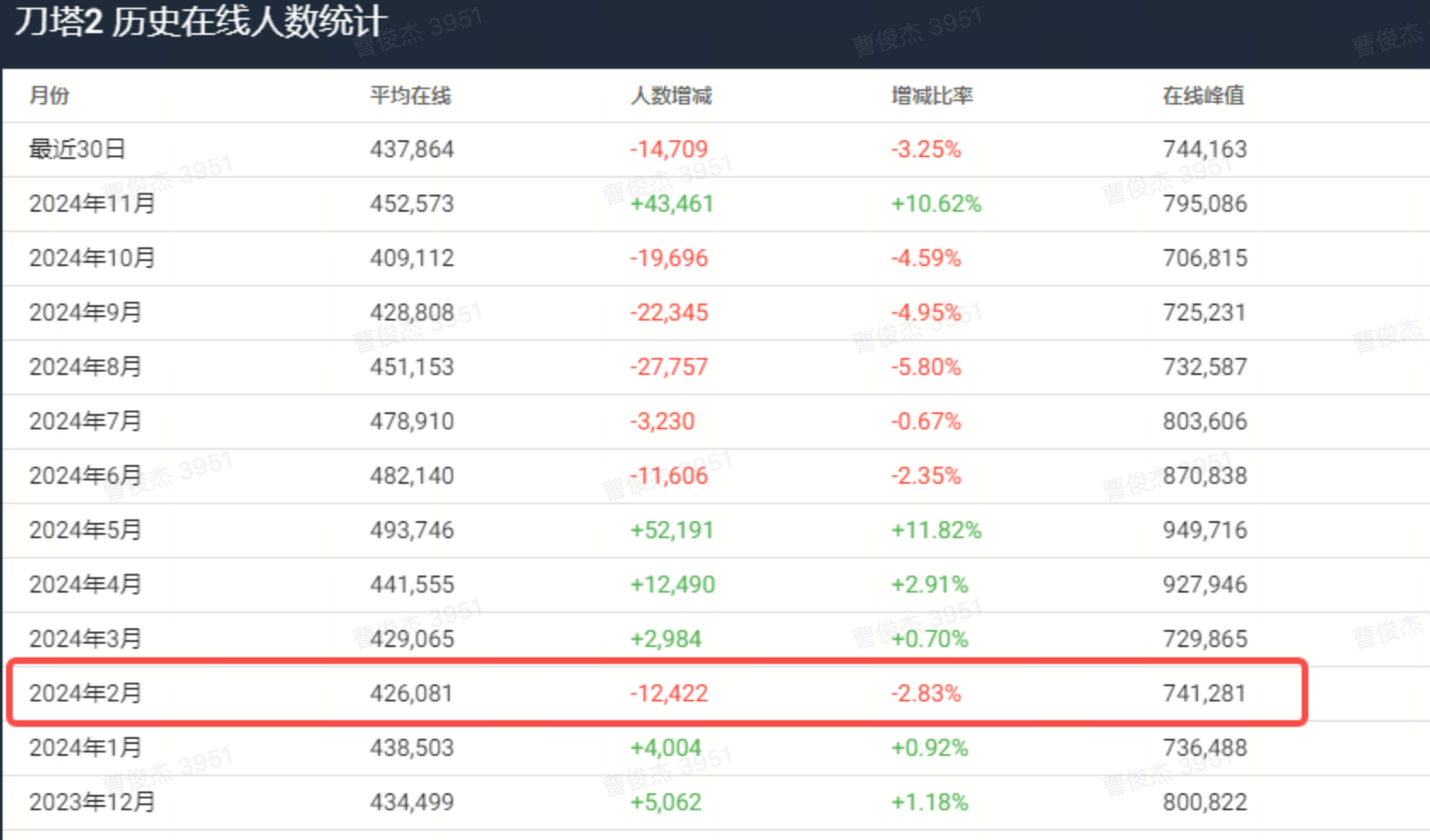Click the percentage -0.67%
The image size is (1430, 840).
point(926,422)
